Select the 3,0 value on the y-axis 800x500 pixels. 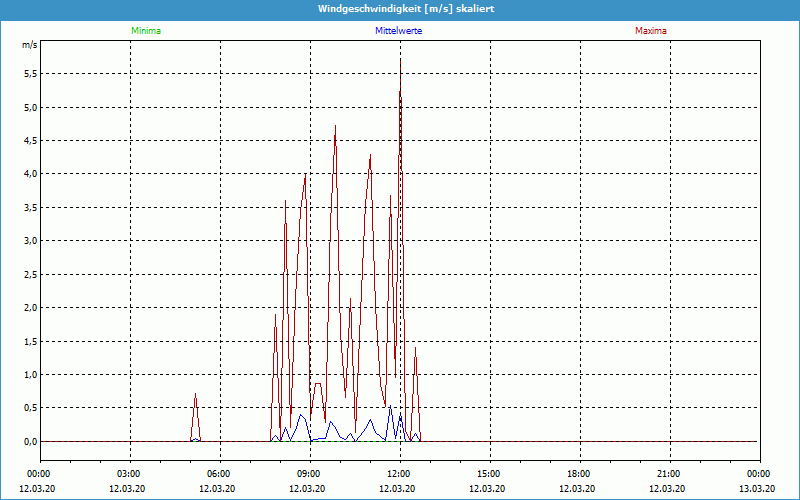click(30, 241)
